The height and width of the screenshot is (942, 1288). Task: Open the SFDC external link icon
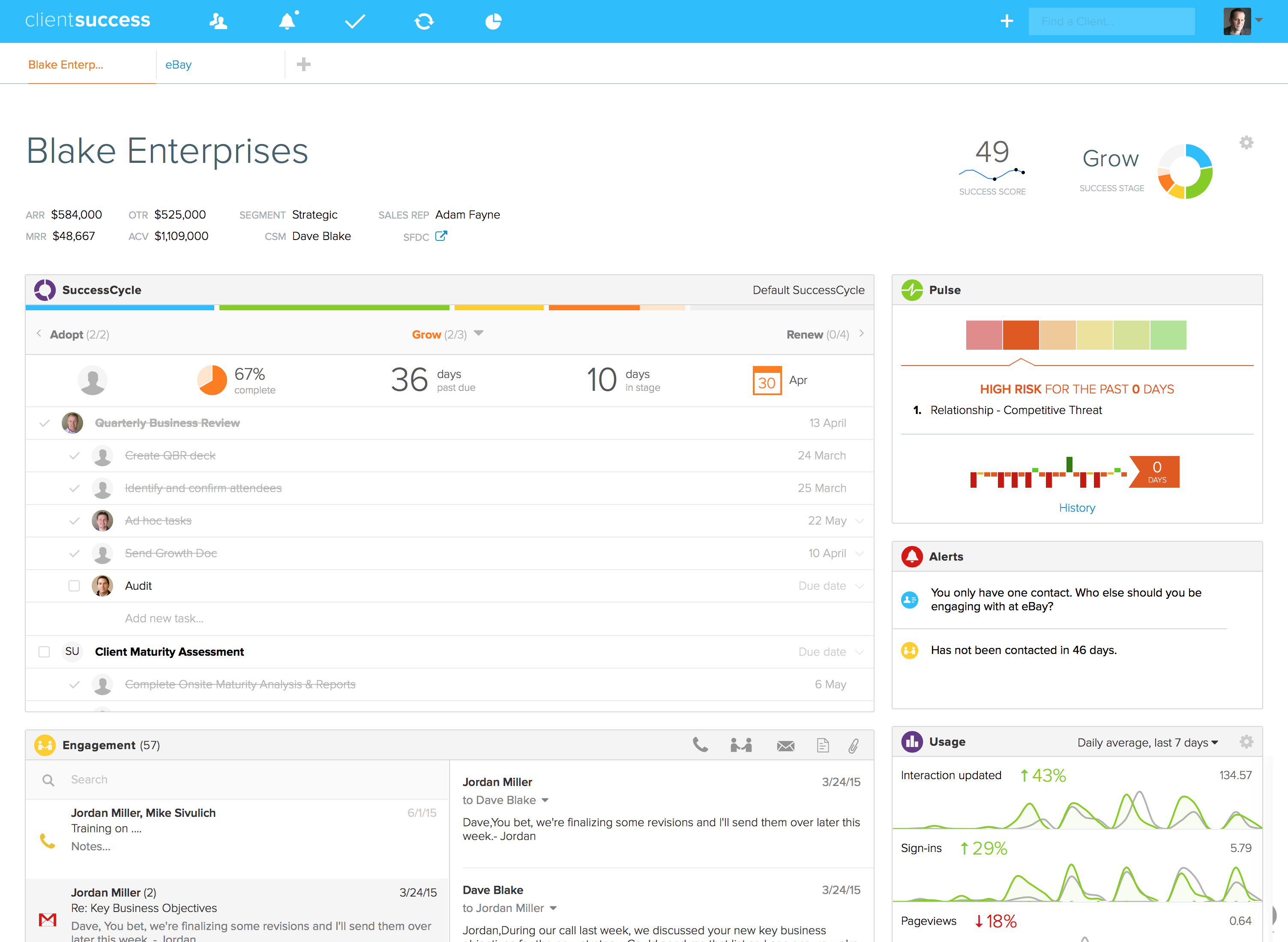441,236
